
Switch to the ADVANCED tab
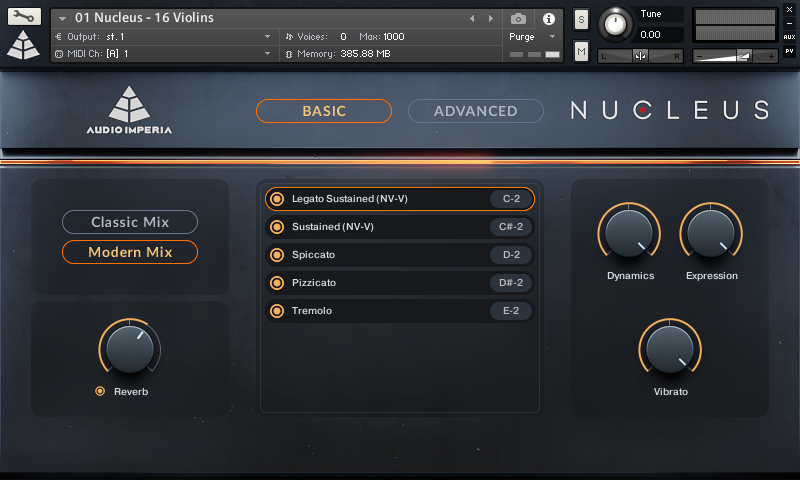tap(476, 111)
